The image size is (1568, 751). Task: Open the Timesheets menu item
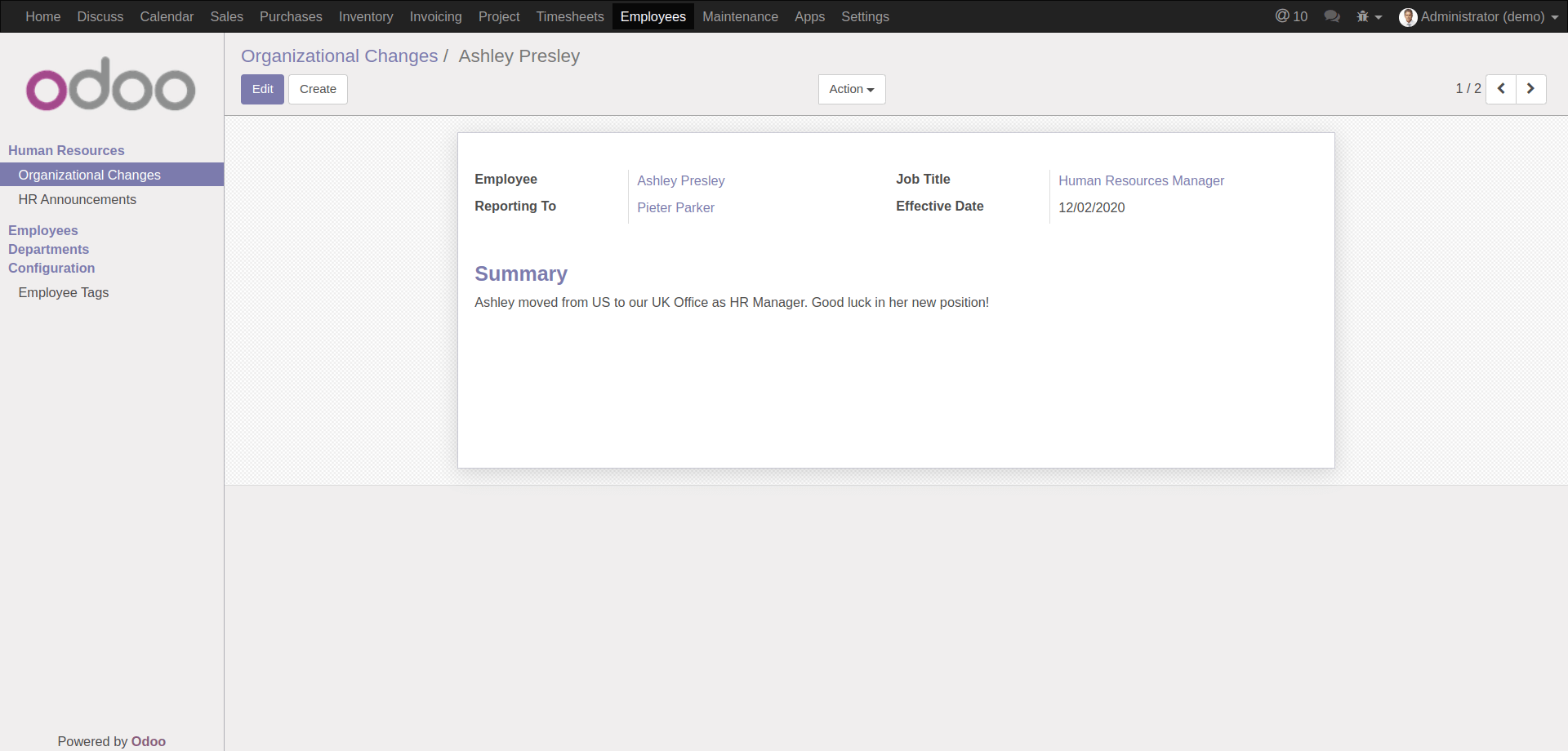(569, 16)
